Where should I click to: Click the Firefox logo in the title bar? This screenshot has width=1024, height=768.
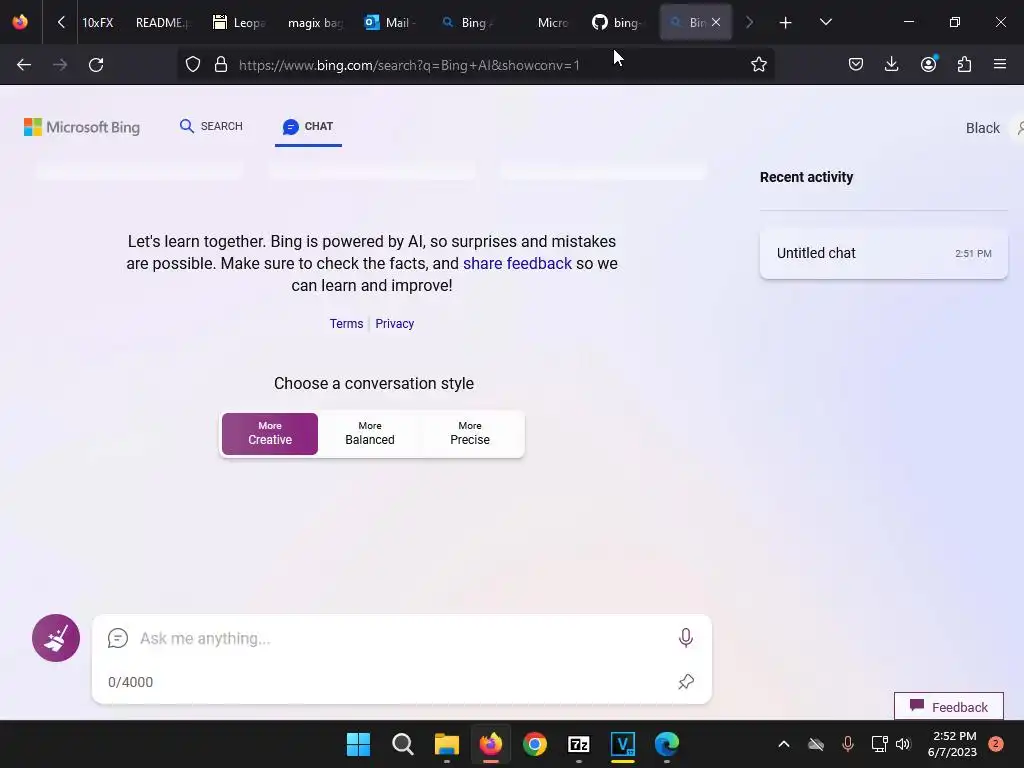20,22
